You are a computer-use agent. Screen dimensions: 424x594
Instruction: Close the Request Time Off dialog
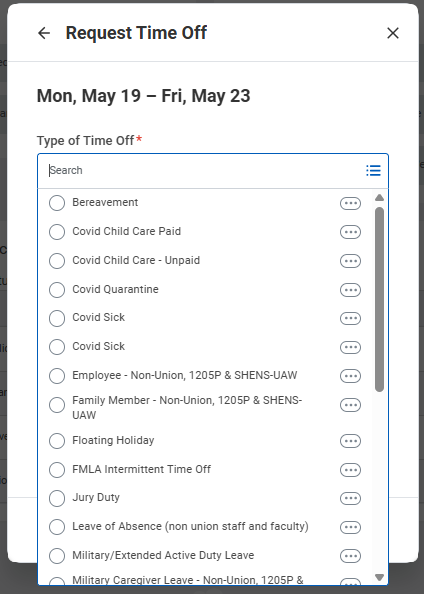[393, 33]
